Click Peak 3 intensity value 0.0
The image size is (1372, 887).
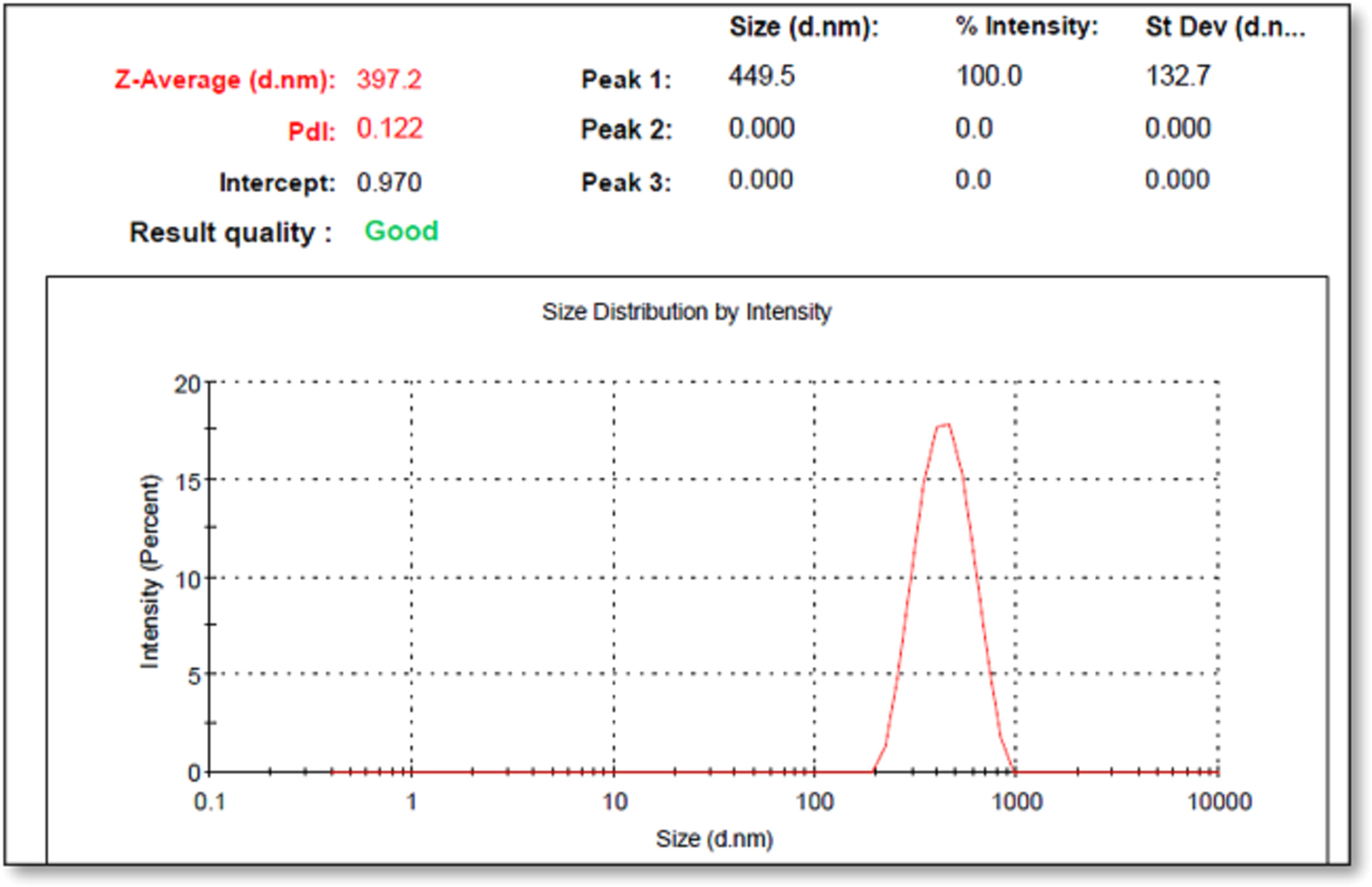click(x=974, y=179)
